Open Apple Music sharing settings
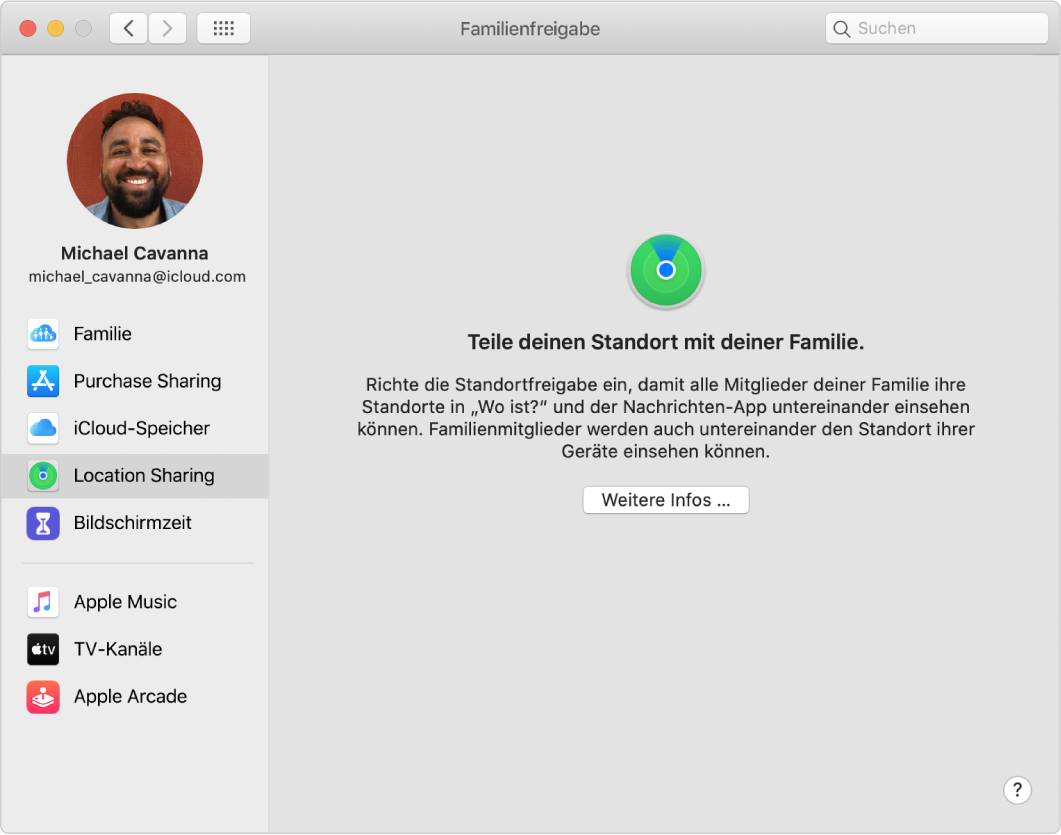The image size is (1061, 835). coord(135,602)
